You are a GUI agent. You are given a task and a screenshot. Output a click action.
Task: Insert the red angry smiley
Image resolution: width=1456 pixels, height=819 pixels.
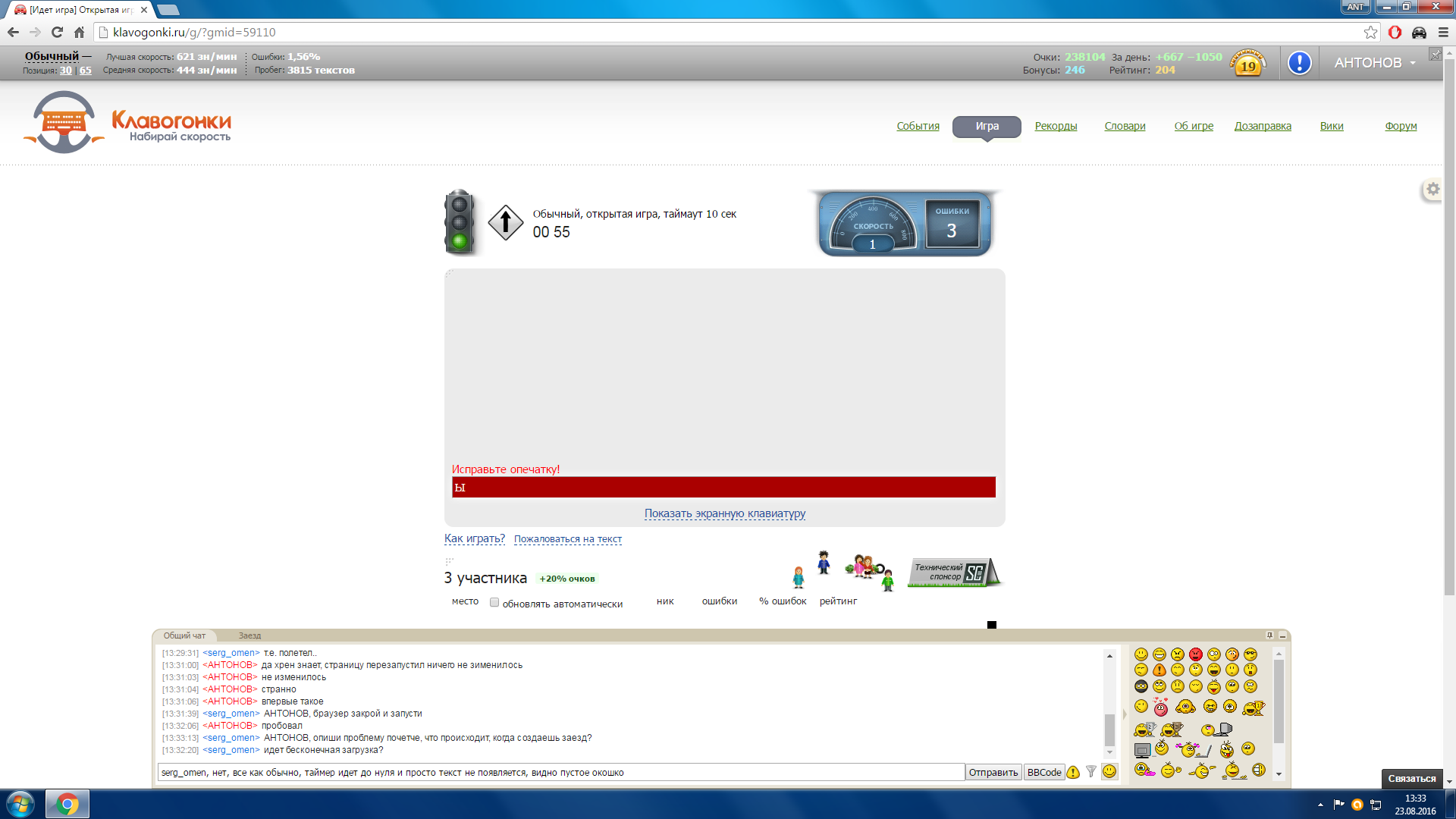click(x=1196, y=654)
